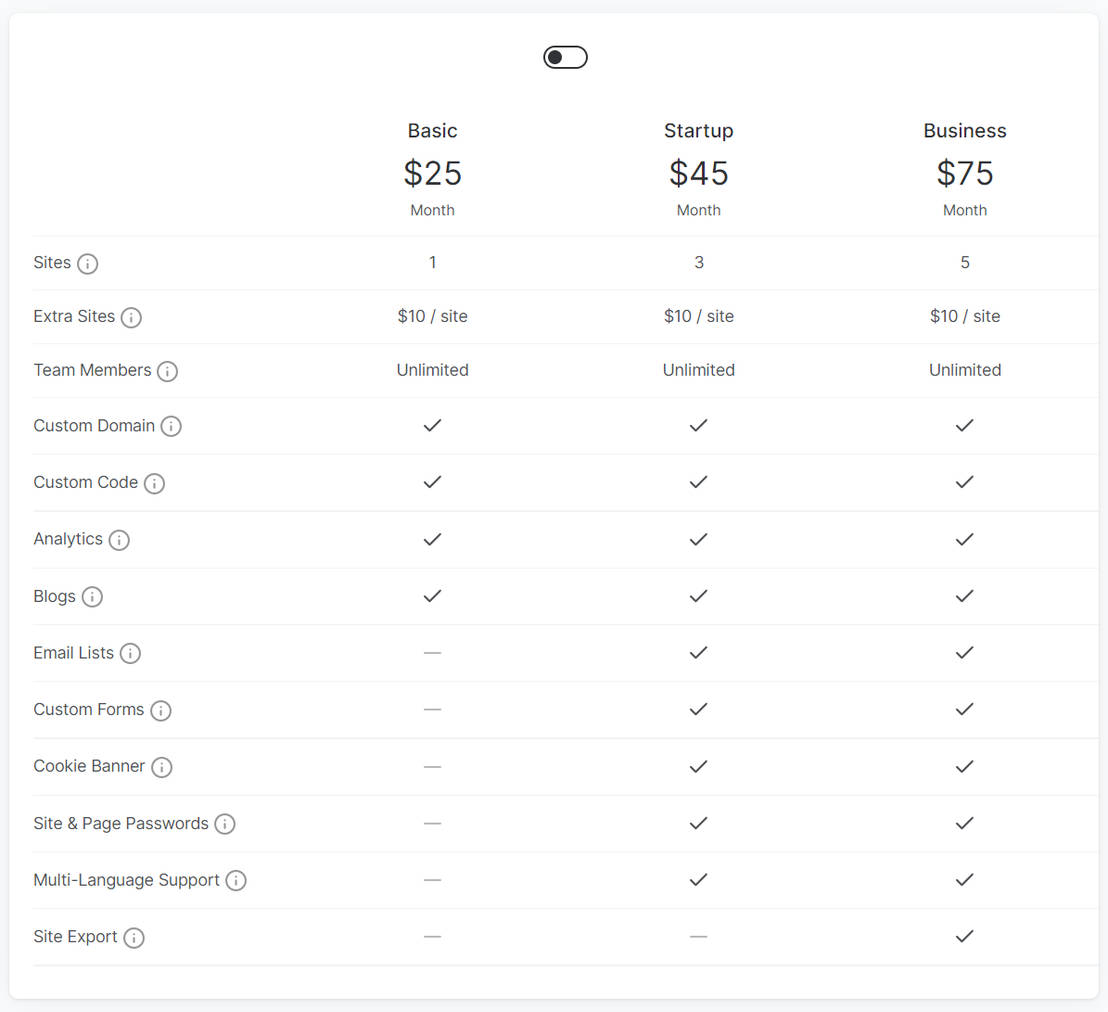Click the Startup Site Export dash
Screen dimensions: 1108x1012
pyautogui.click(x=699, y=936)
